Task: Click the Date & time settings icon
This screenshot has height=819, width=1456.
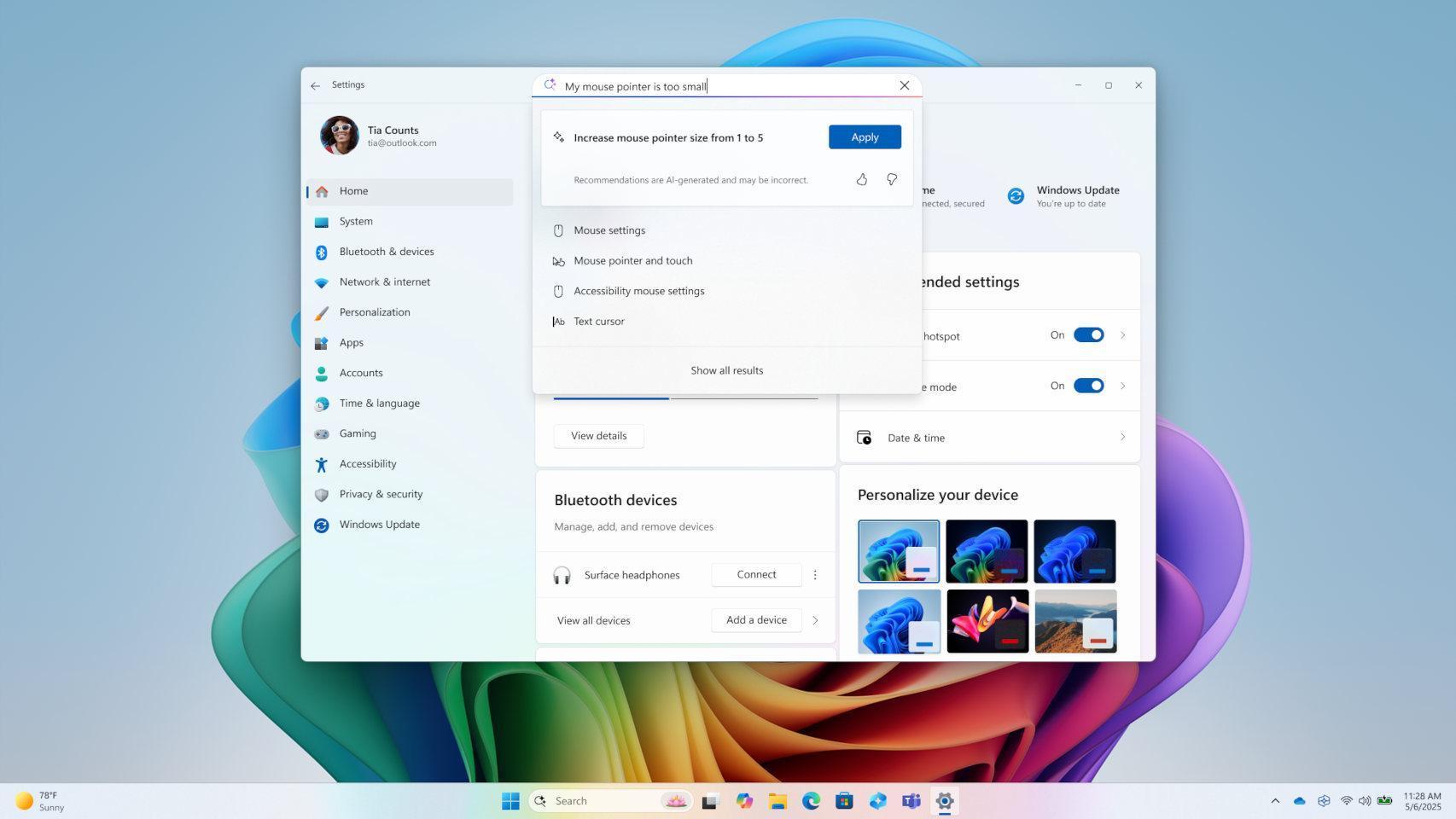Action: [x=864, y=437]
